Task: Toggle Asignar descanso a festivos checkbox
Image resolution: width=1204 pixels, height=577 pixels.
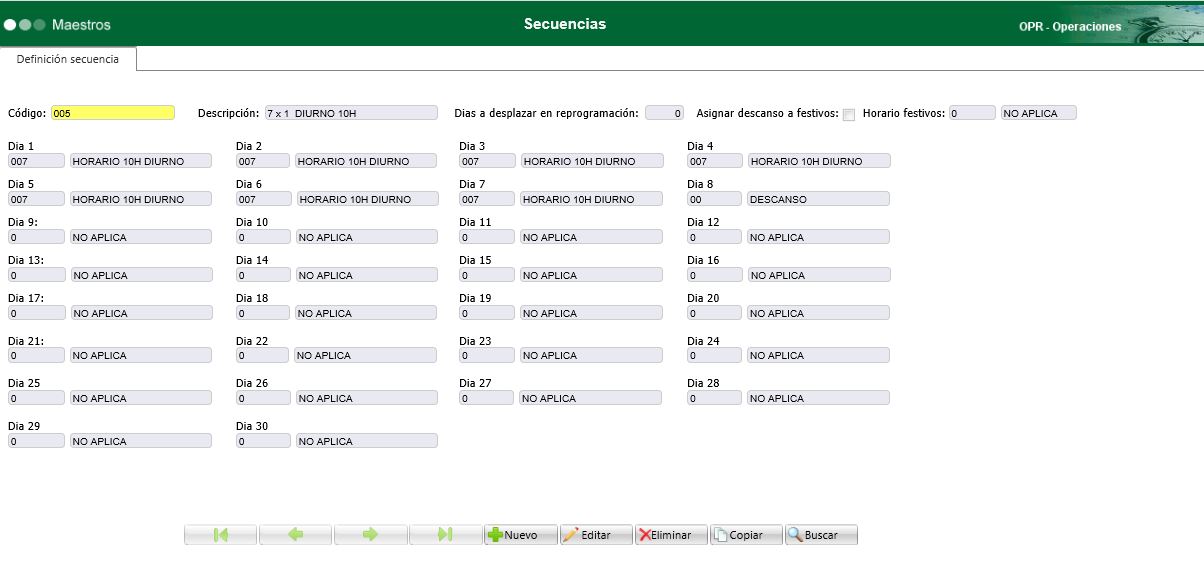Action: point(849,114)
